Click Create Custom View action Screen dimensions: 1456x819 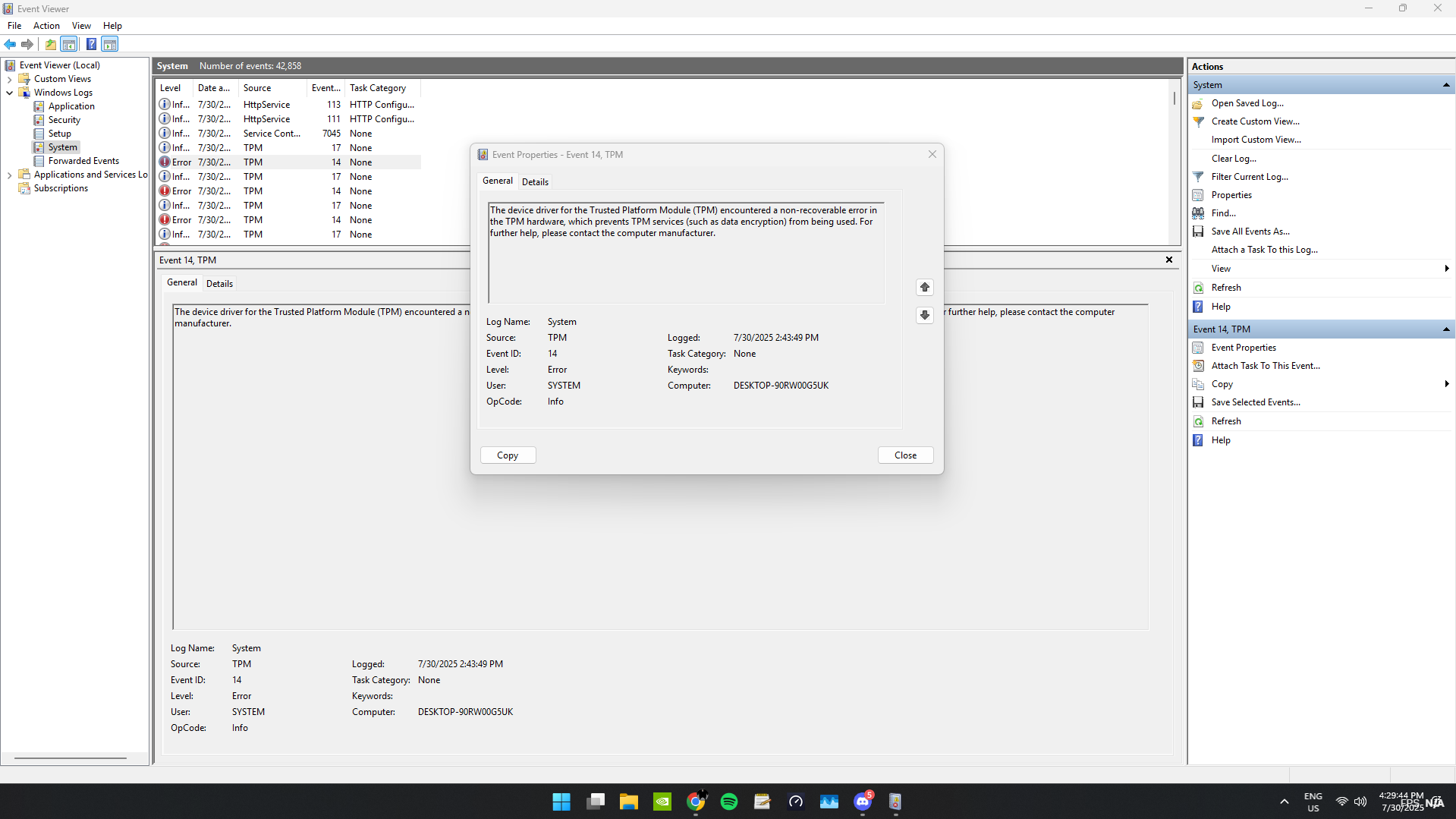[x=1255, y=121]
